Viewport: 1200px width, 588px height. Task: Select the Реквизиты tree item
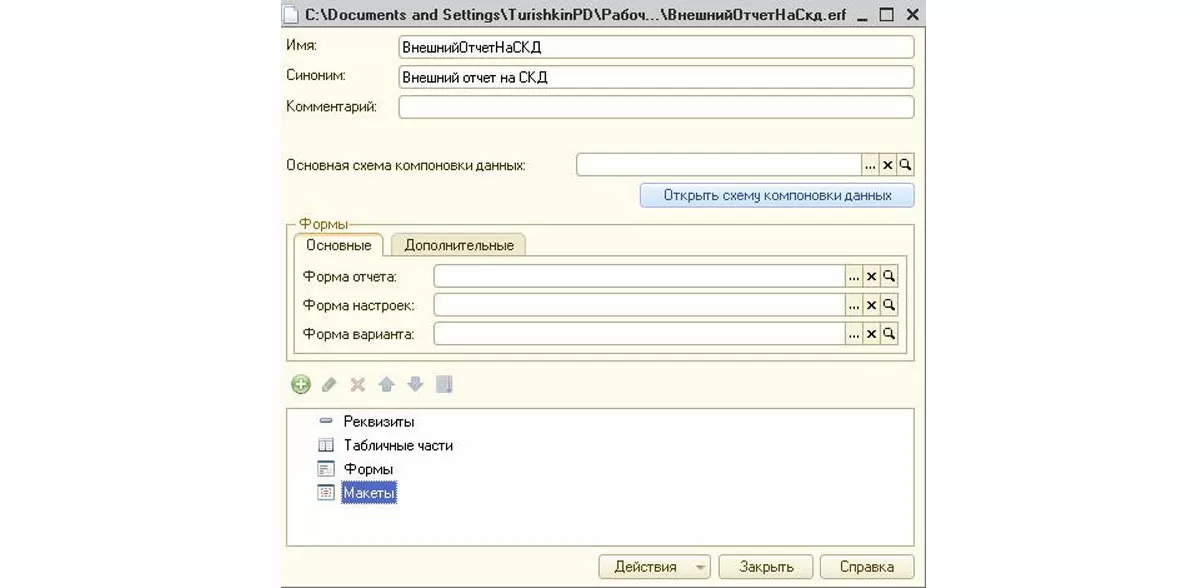pos(378,421)
